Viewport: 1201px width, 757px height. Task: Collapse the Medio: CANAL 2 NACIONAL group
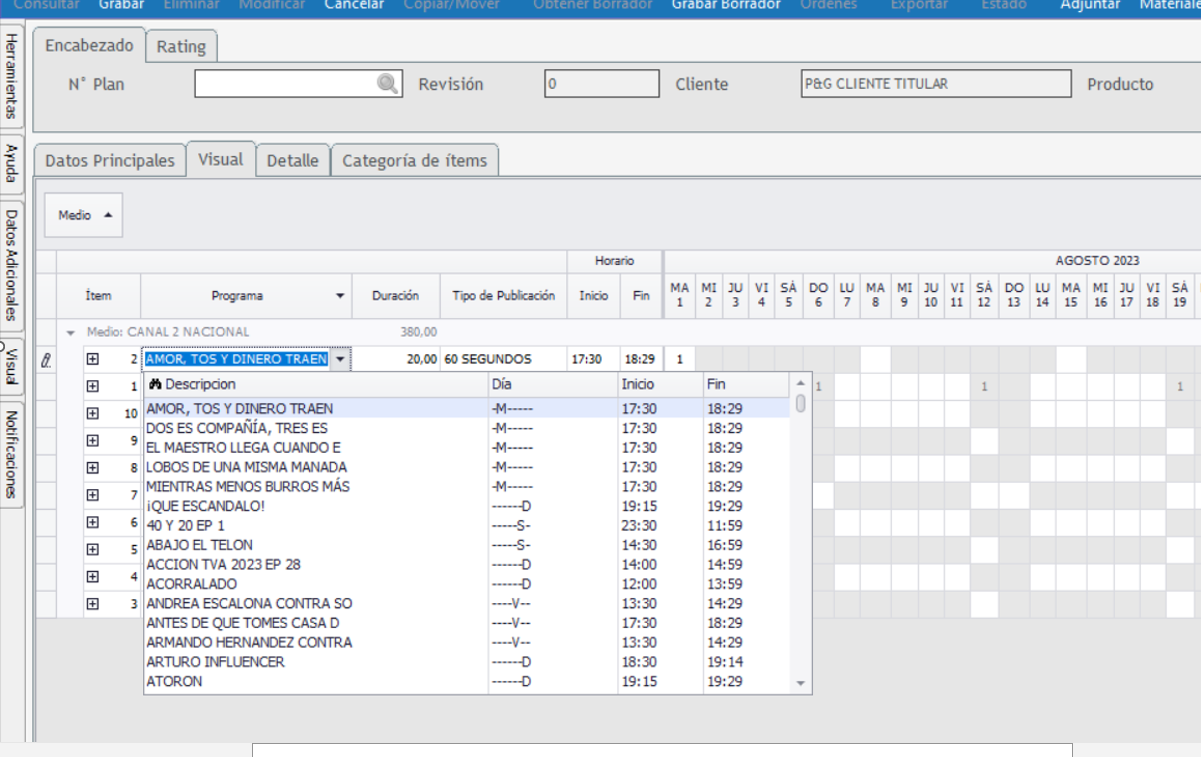click(71, 332)
